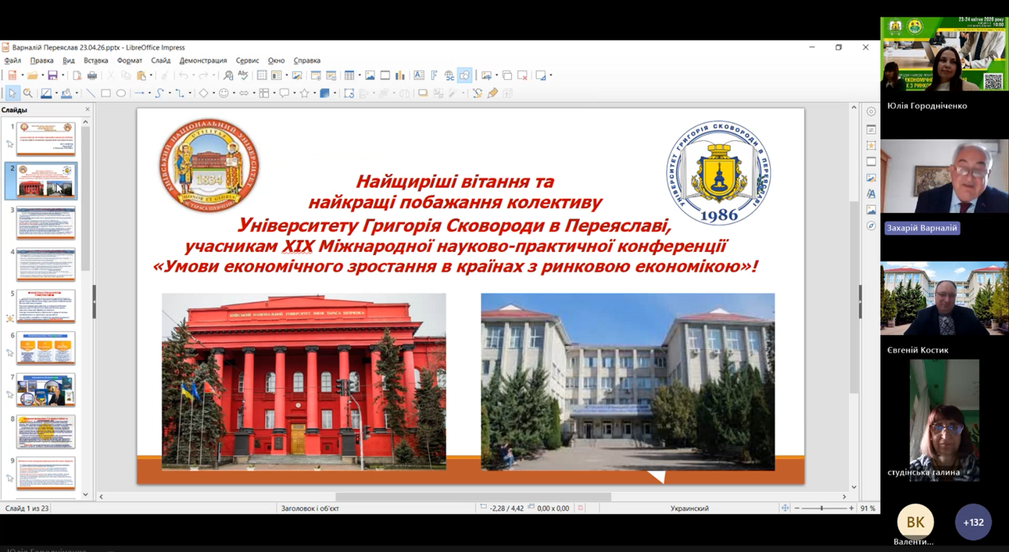Expand the Open folder dropdown arrow

pyautogui.click(x=43, y=75)
